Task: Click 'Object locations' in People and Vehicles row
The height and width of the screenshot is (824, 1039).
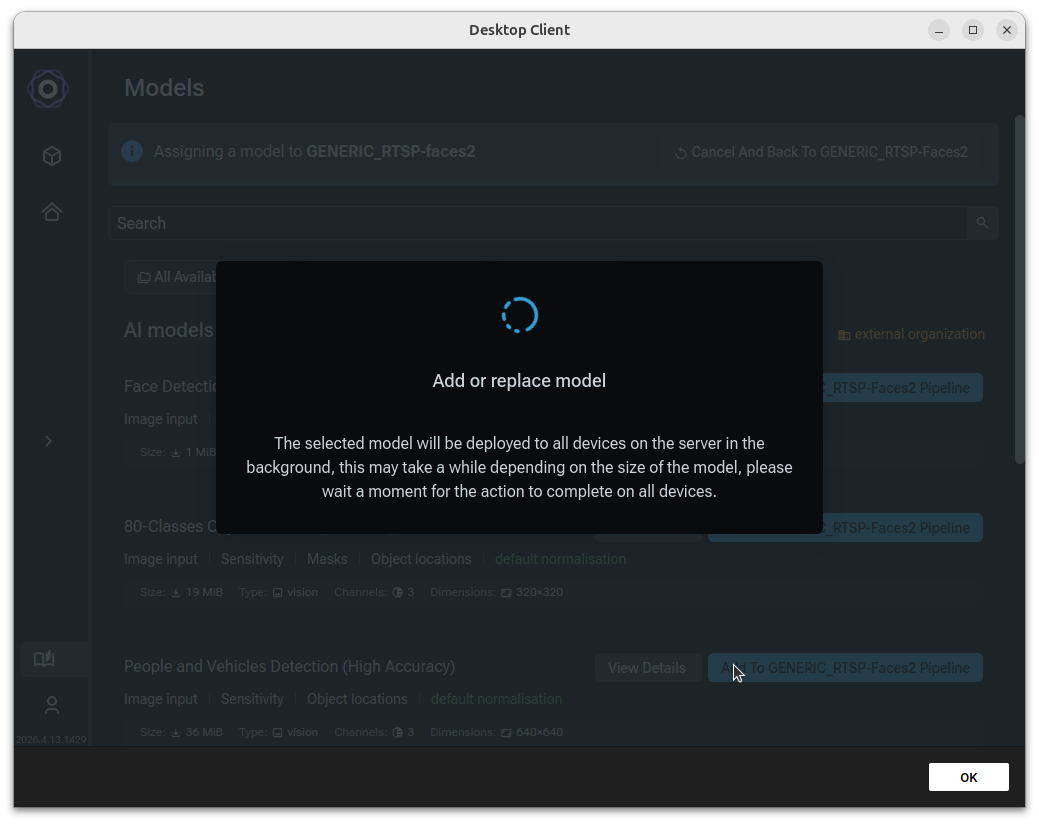Action: point(357,699)
